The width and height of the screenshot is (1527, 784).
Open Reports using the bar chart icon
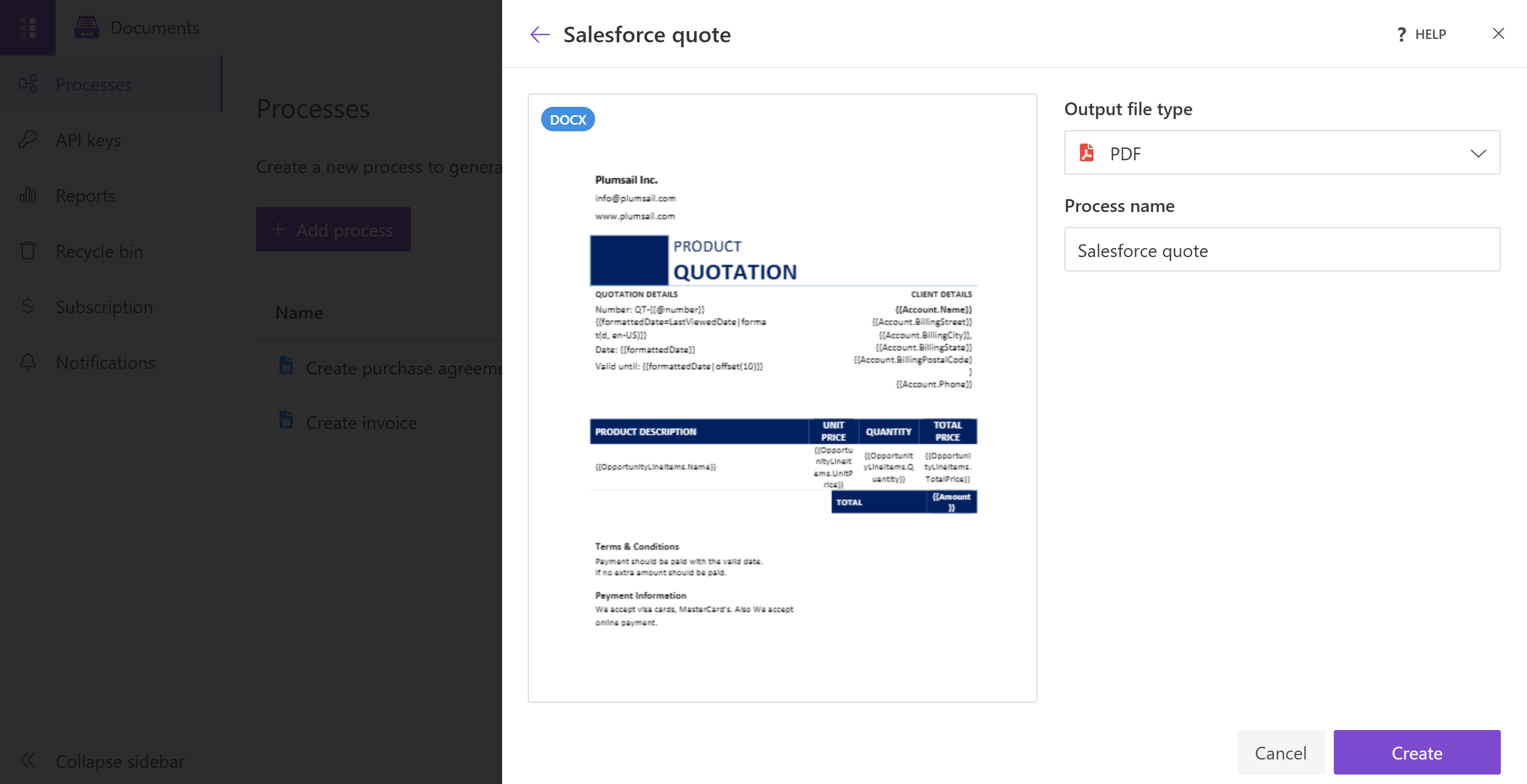click(28, 195)
